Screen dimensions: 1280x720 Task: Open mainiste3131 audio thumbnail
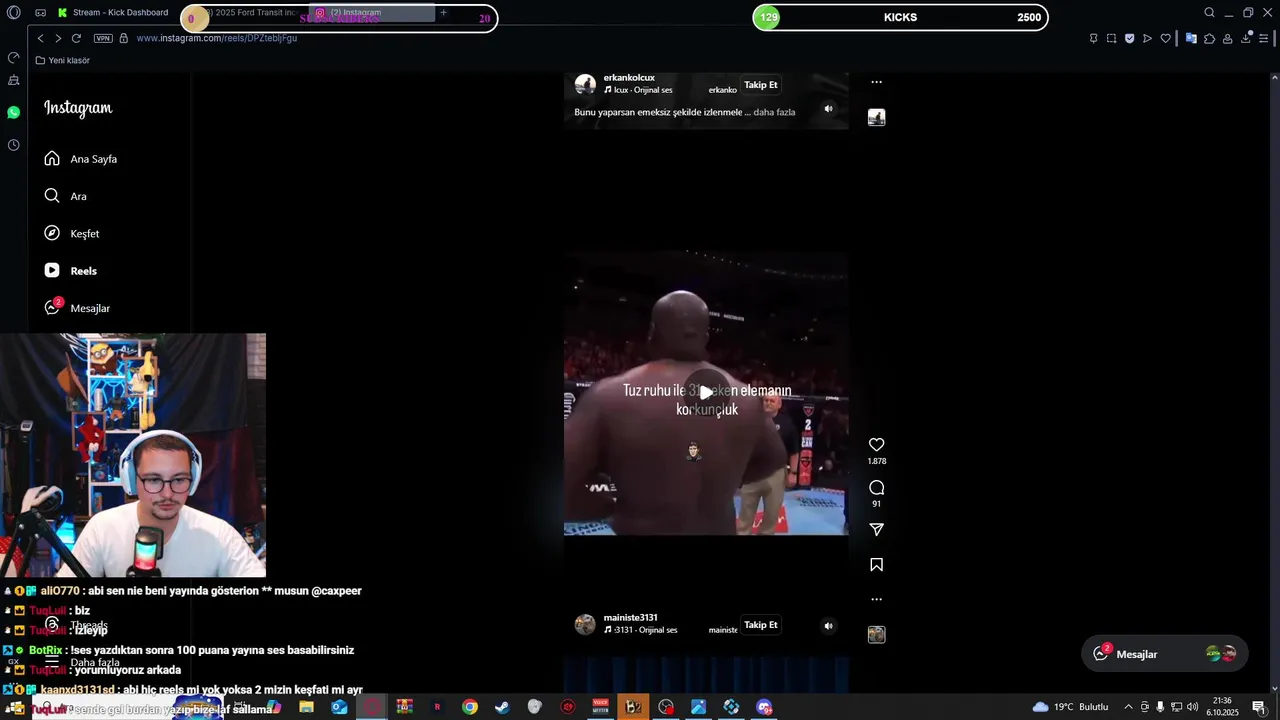tap(876, 634)
